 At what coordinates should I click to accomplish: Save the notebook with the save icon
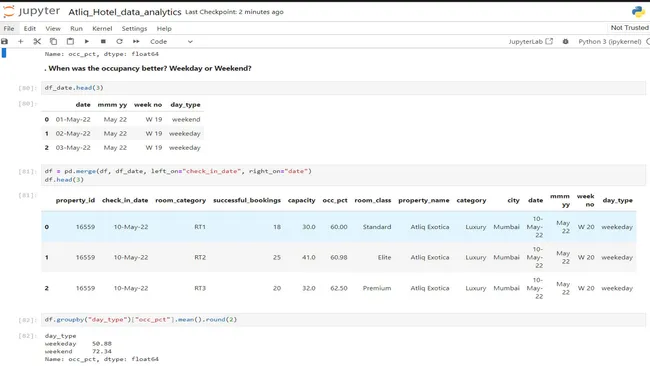[x=5, y=41]
